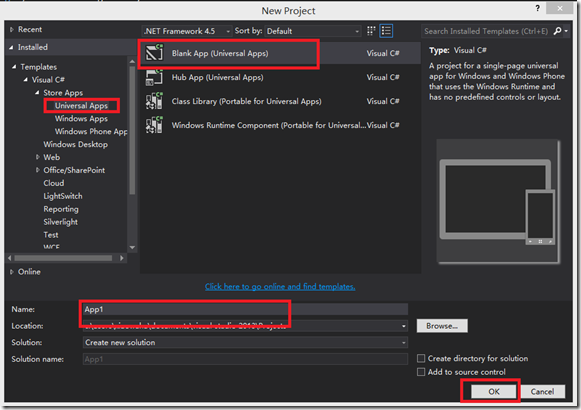Expand the Online section
Image resolution: width=581 pixels, height=410 pixels.
[12, 271]
